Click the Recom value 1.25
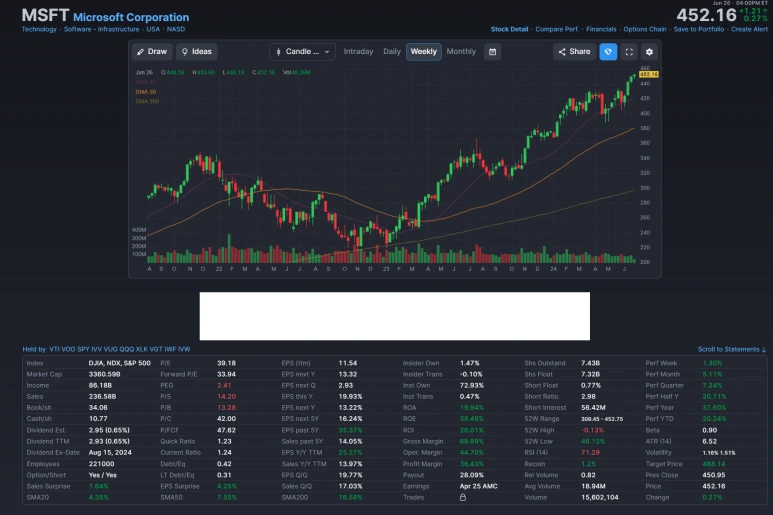 [588, 464]
